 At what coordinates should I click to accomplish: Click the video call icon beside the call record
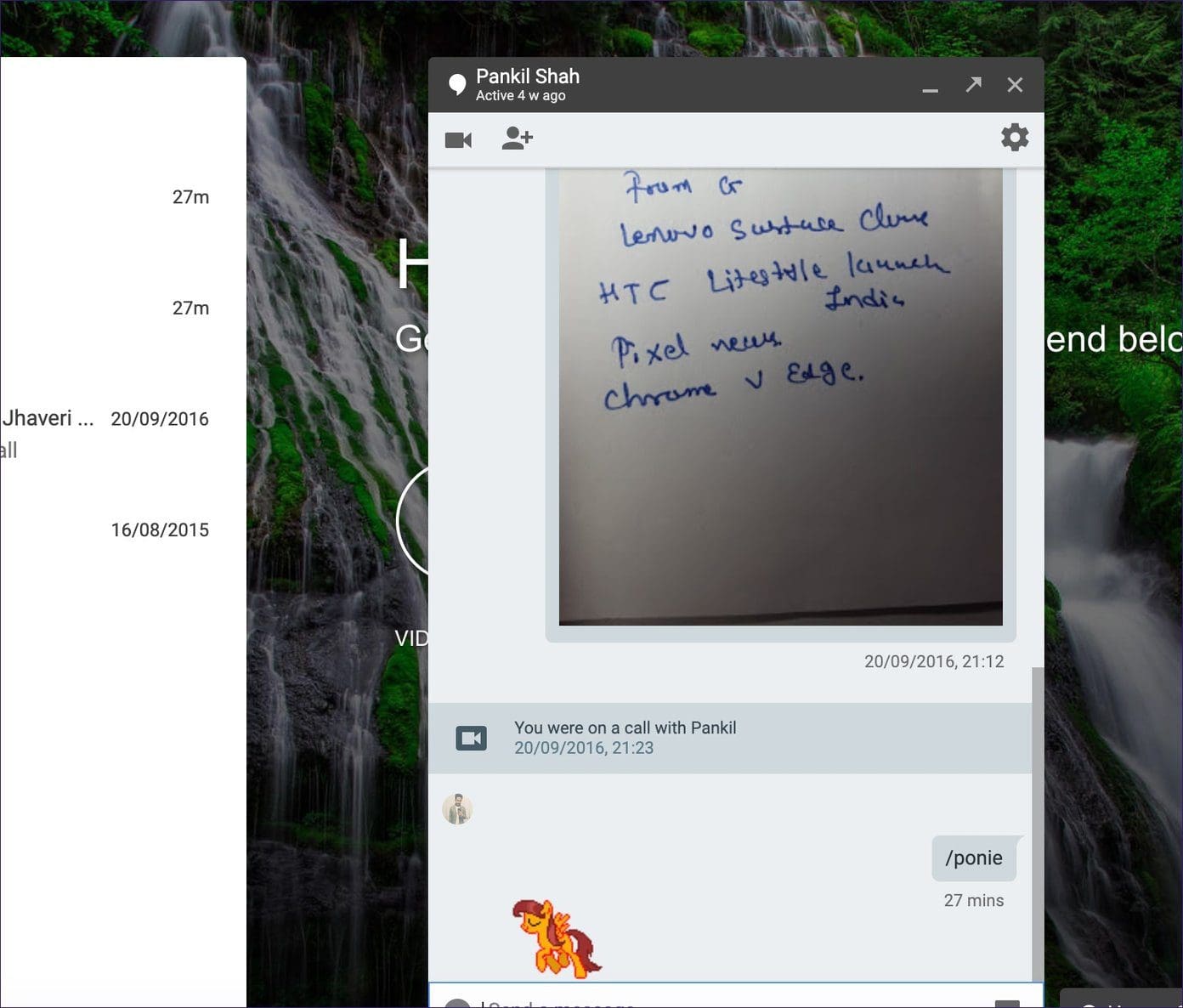472,738
